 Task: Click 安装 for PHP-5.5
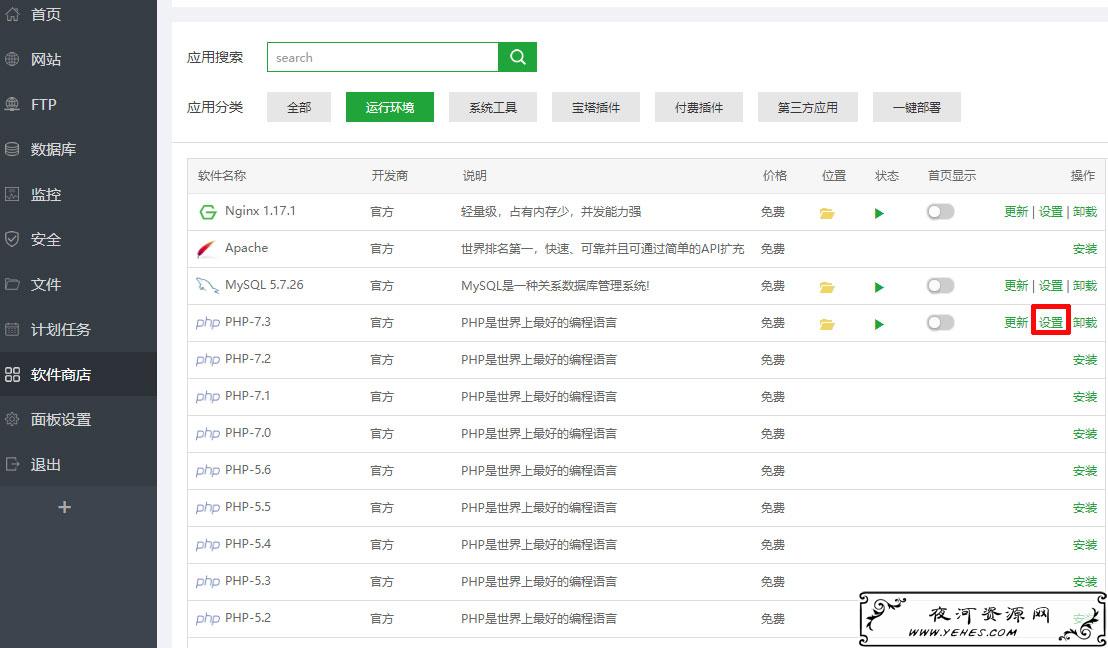click(x=1085, y=507)
